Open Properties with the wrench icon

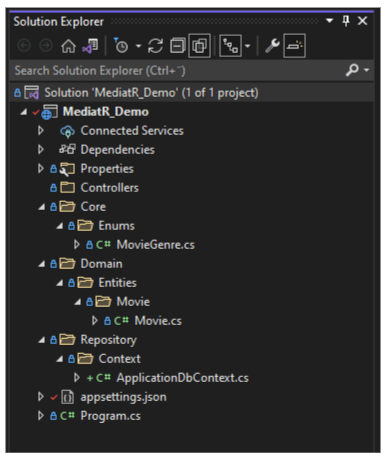(x=272, y=46)
